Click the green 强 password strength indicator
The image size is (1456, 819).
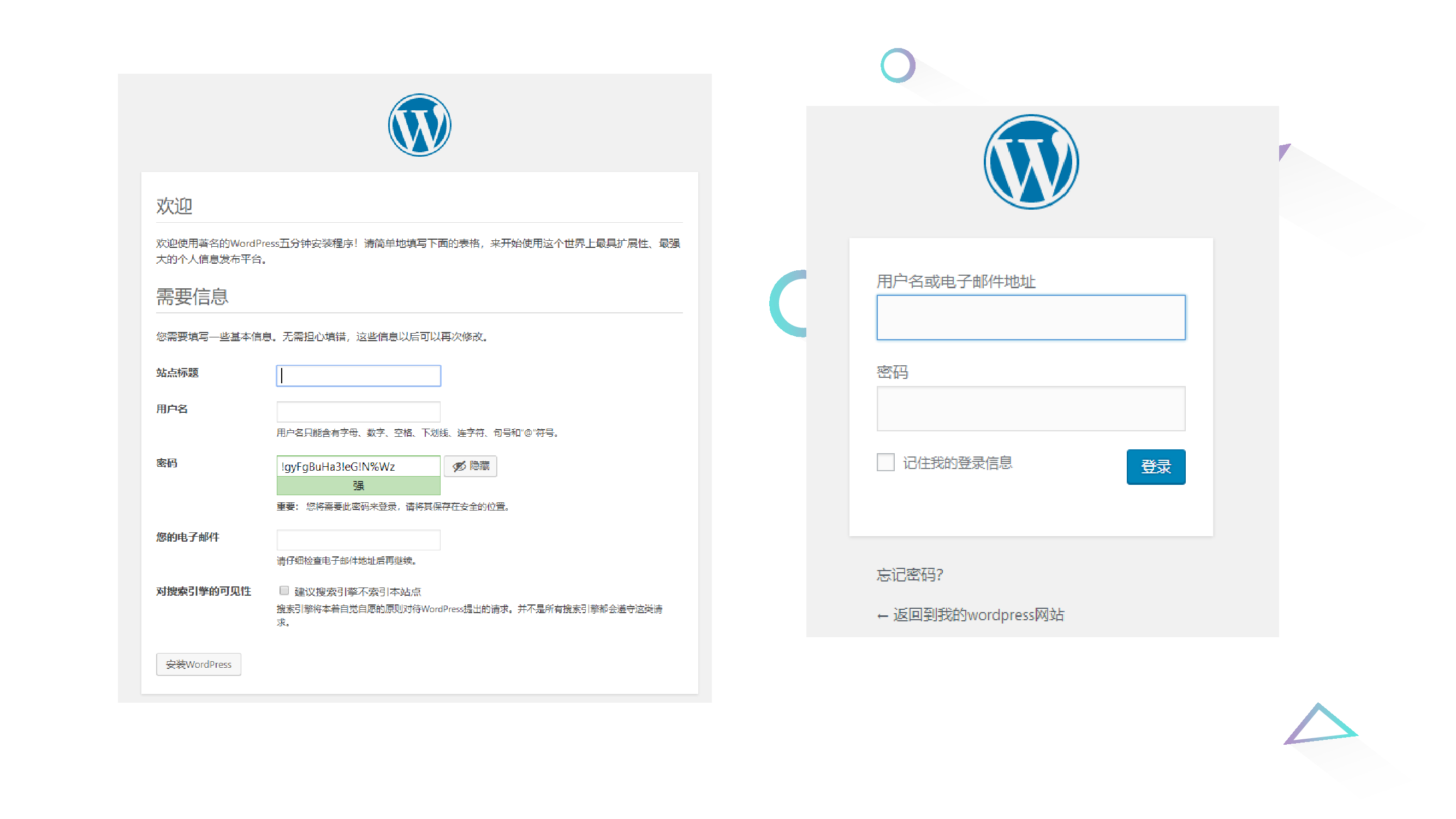click(358, 486)
